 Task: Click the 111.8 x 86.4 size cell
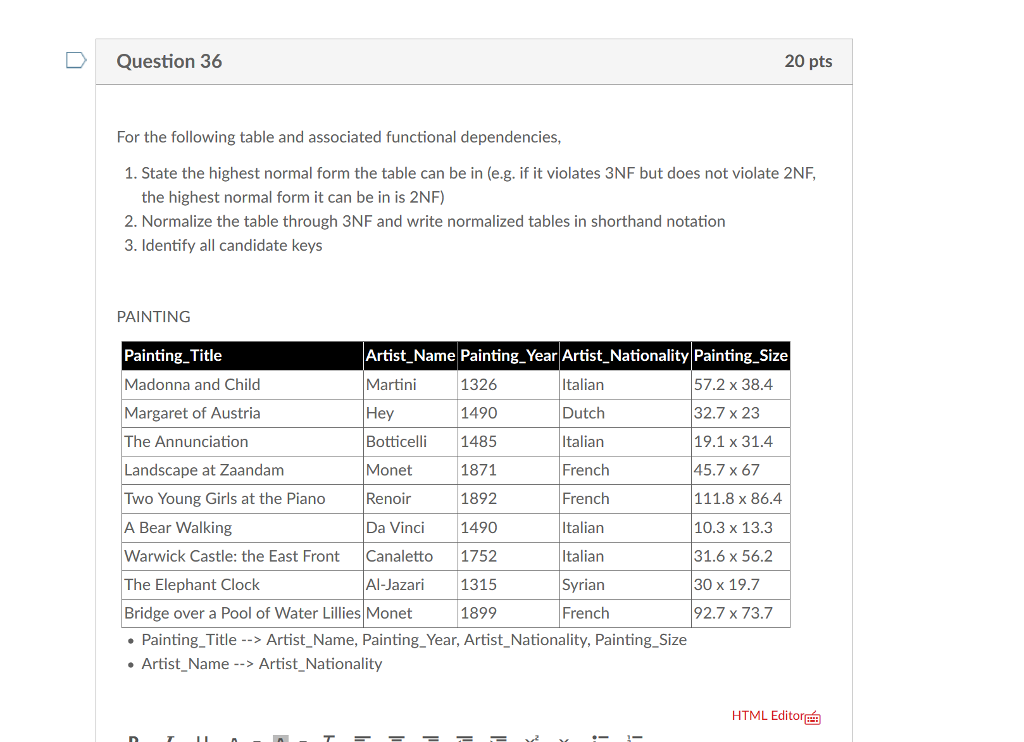coord(741,499)
